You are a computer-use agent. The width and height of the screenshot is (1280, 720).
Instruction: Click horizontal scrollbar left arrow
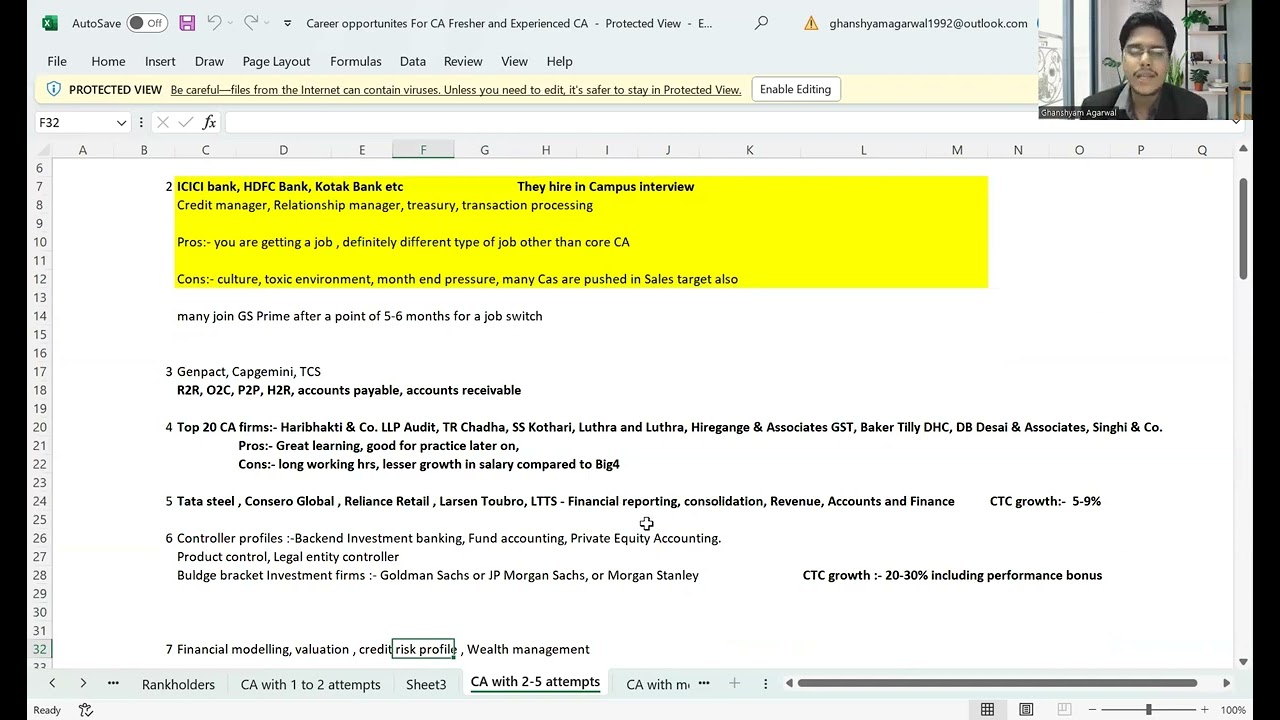coord(789,683)
